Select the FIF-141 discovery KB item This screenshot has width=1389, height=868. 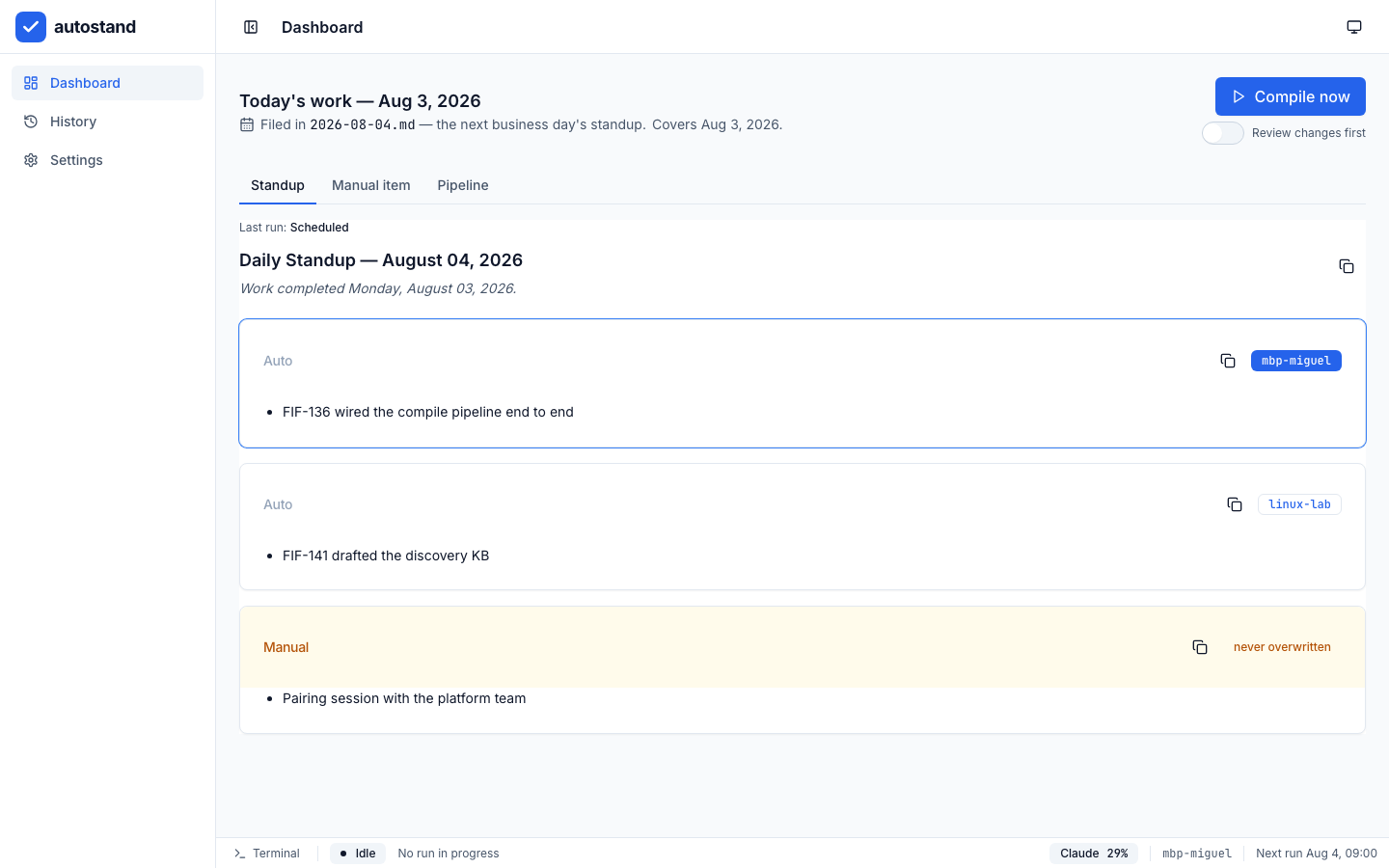pos(386,556)
